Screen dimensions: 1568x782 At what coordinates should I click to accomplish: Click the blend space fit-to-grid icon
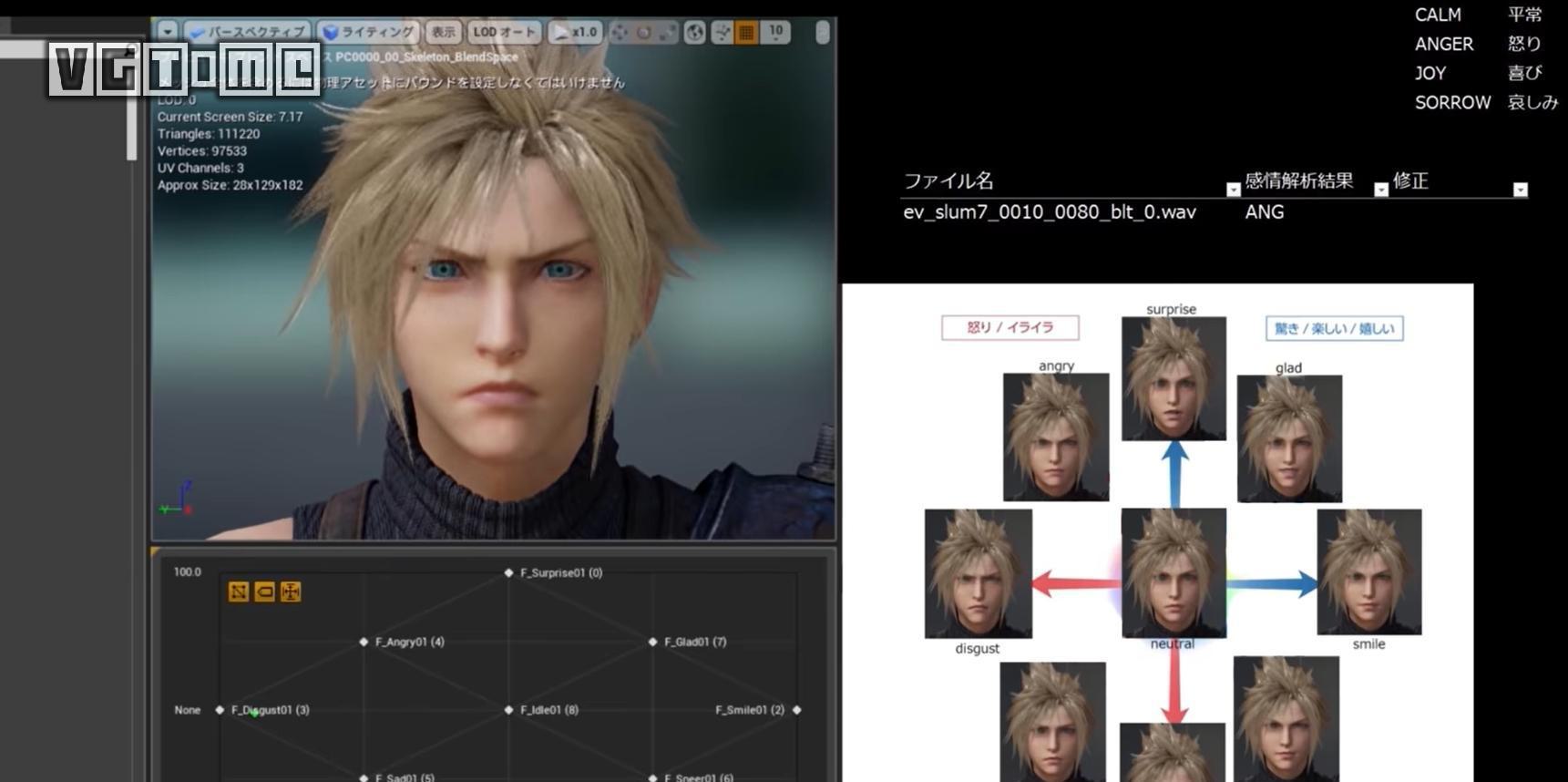[291, 592]
